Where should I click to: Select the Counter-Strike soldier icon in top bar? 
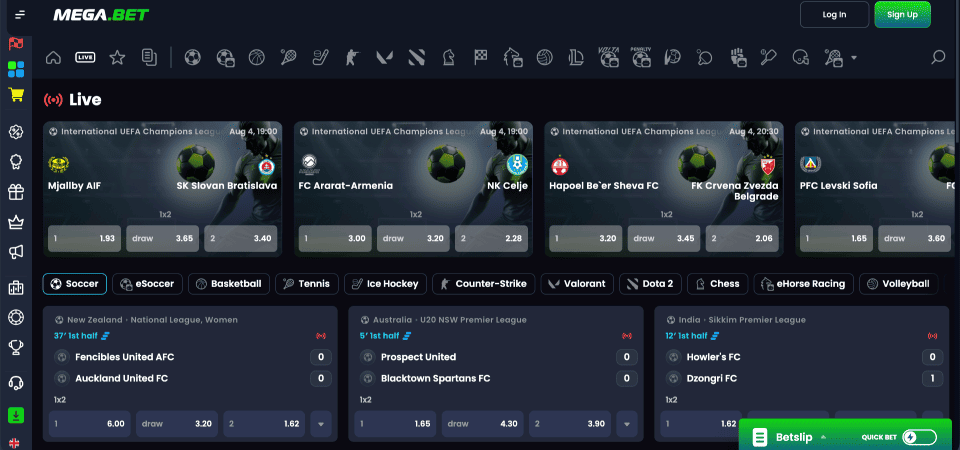[352, 58]
